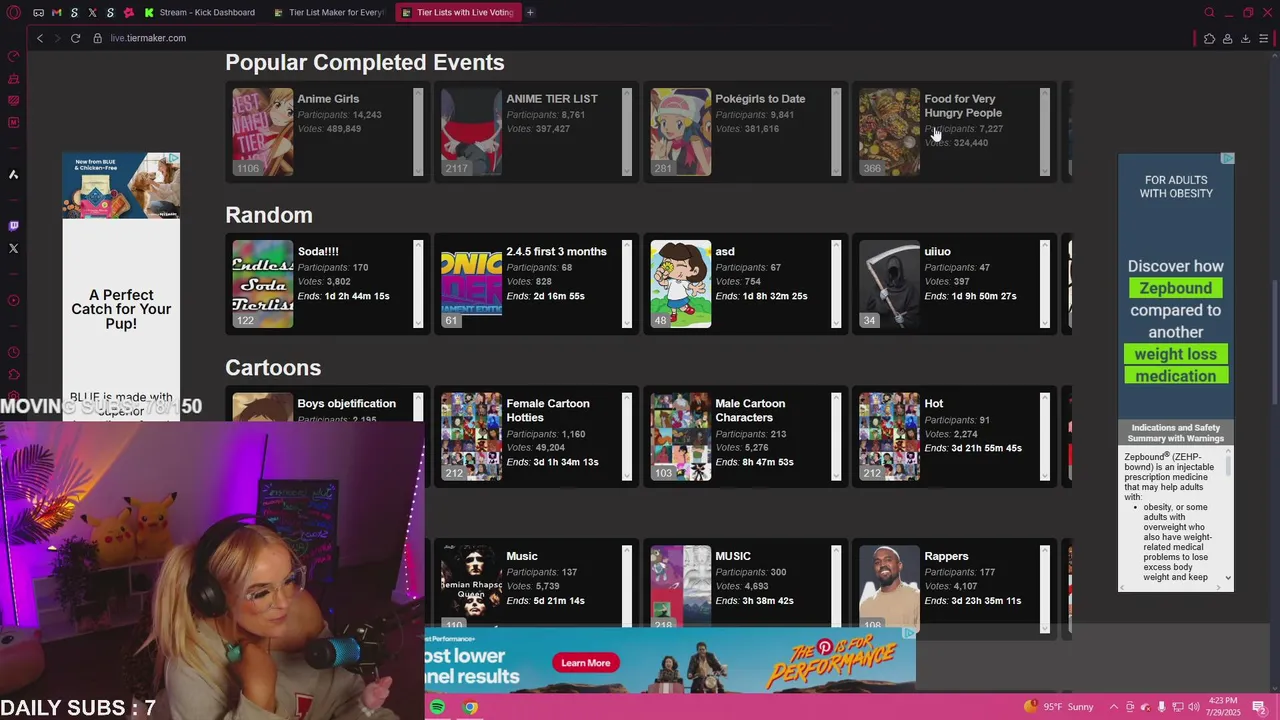Image resolution: width=1280 pixels, height=720 pixels.
Task: Open Food for Very Hungry People event
Action: coord(954,132)
